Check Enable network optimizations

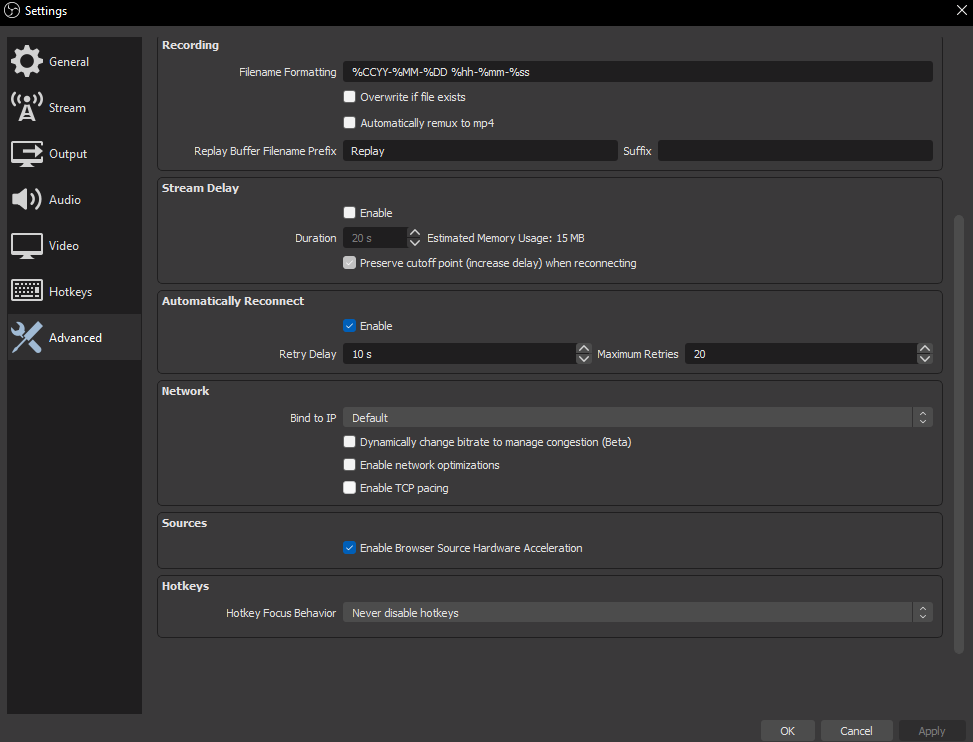point(349,465)
